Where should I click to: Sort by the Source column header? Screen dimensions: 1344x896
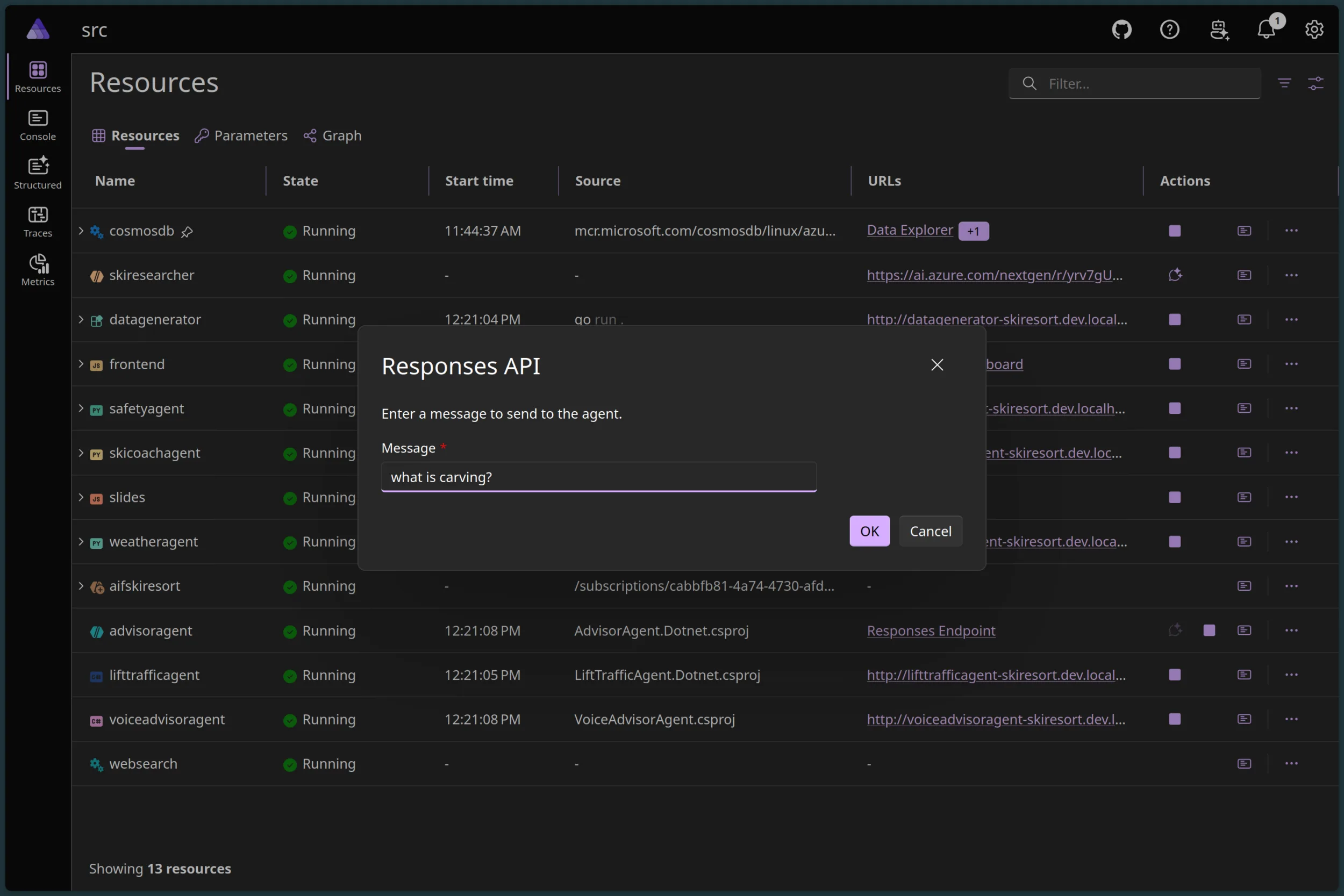coord(598,181)
